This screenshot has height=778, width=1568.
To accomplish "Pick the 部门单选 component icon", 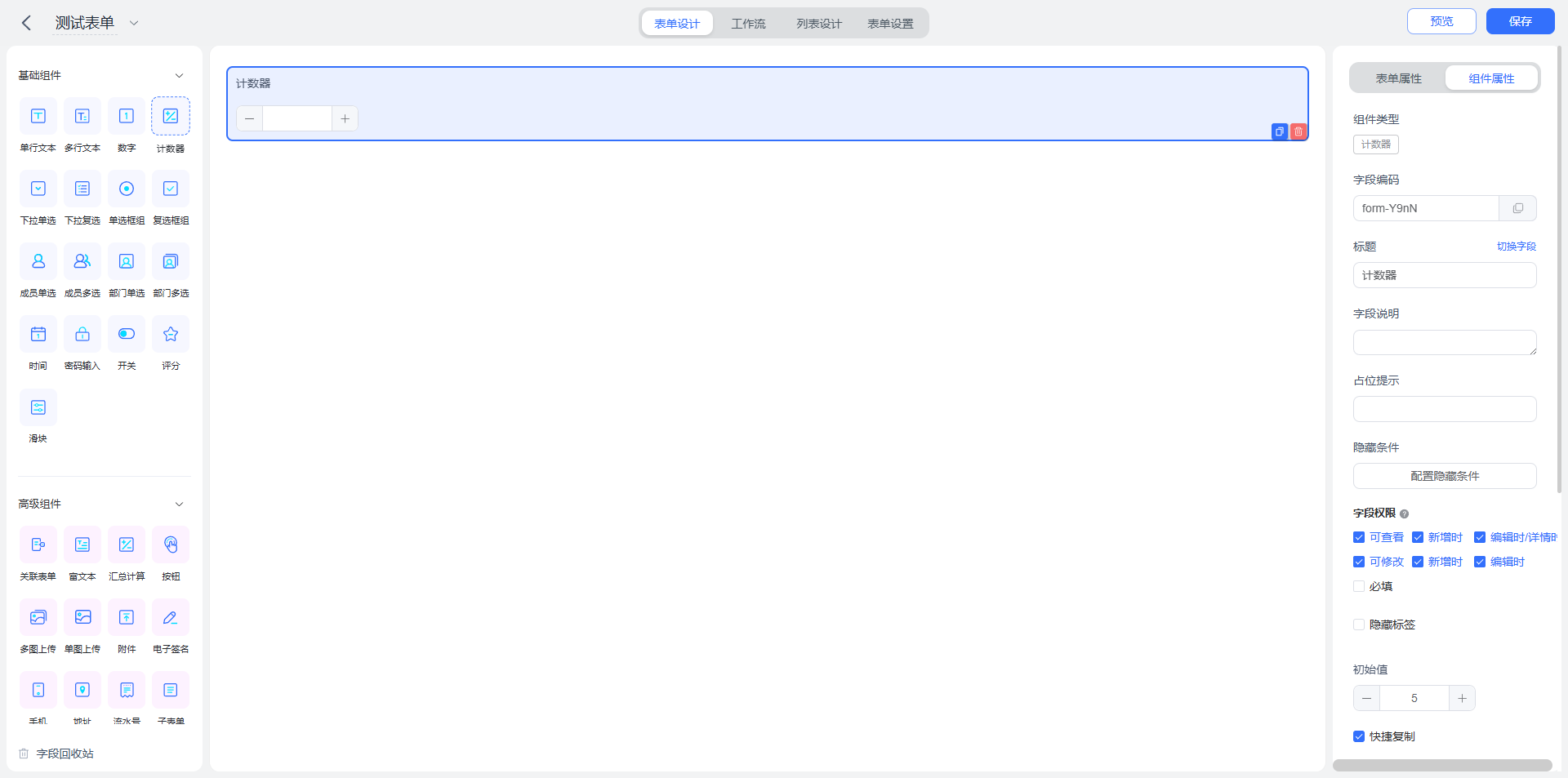I will tap(127, 261).
